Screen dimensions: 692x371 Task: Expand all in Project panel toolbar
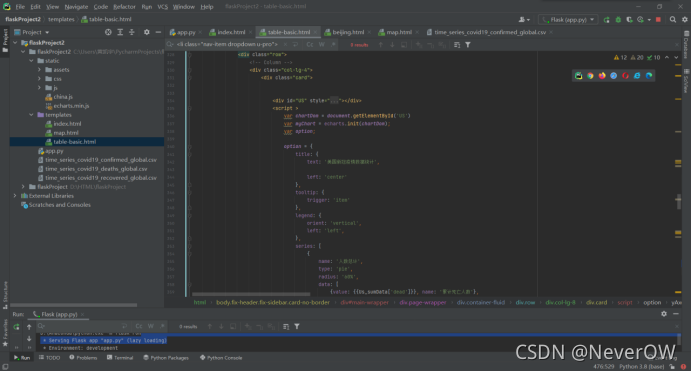pyautogui.click(x=120, y=32)
